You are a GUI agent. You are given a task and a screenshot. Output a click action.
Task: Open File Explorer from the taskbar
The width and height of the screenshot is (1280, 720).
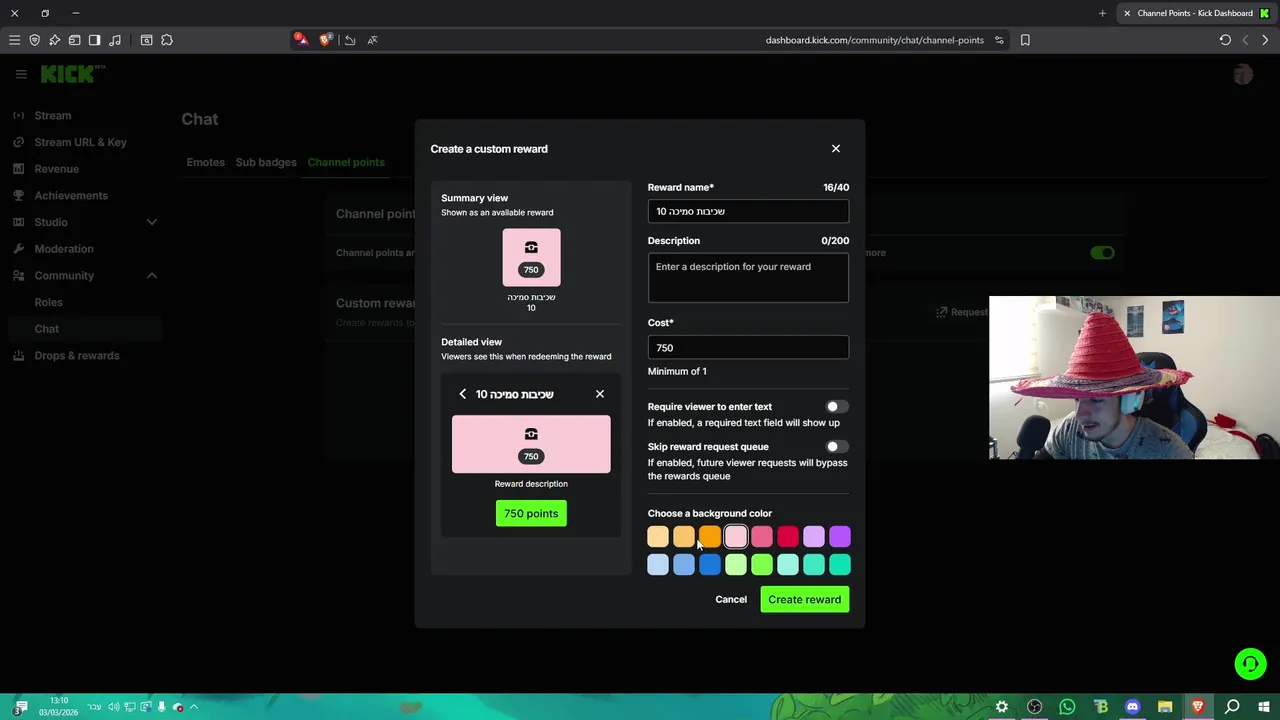pyautogui.click(x=1165, y=707)
